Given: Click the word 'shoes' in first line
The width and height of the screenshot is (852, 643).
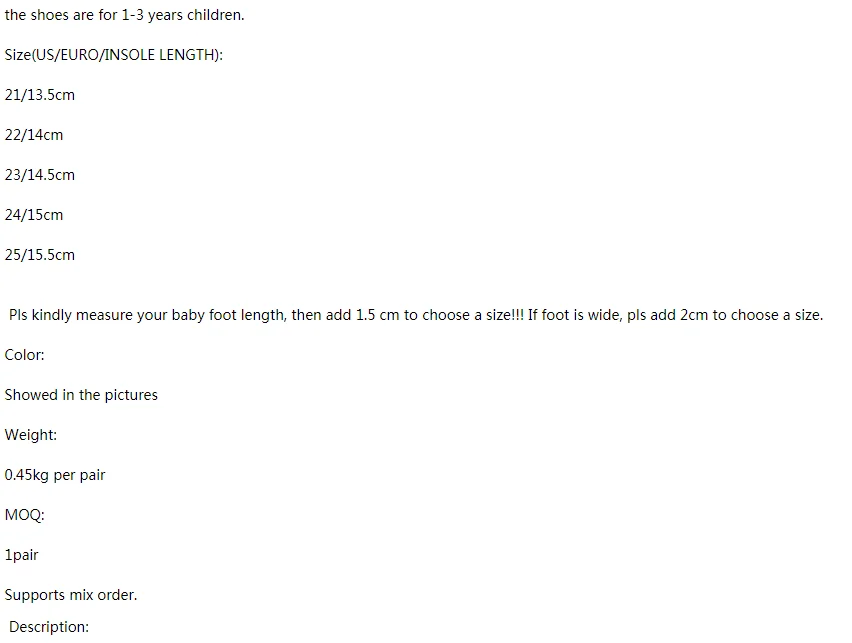Looking at the screenshot, I should click(x=49, y=15).
